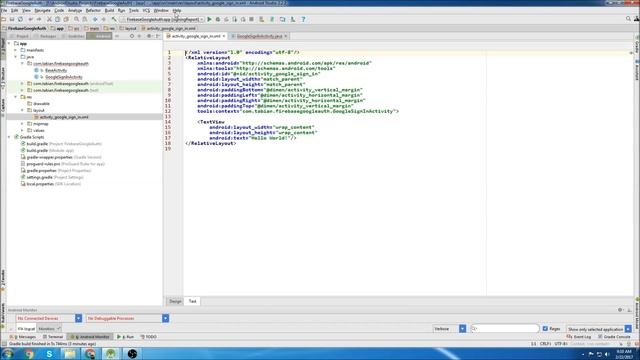This screenshot has width=640, height=360.
Task: Click the Synchronize toolbar icon
Action: (x=20, y=19)
